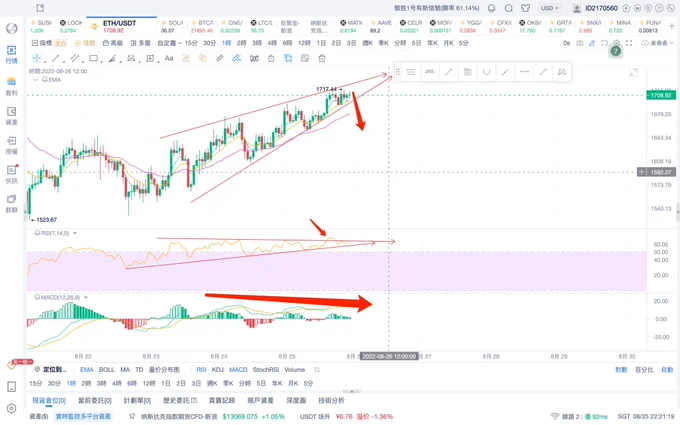The height and width of the screenshot is (425, 680).
Task: Click the 1708.92 current price label
Action: 661,95
